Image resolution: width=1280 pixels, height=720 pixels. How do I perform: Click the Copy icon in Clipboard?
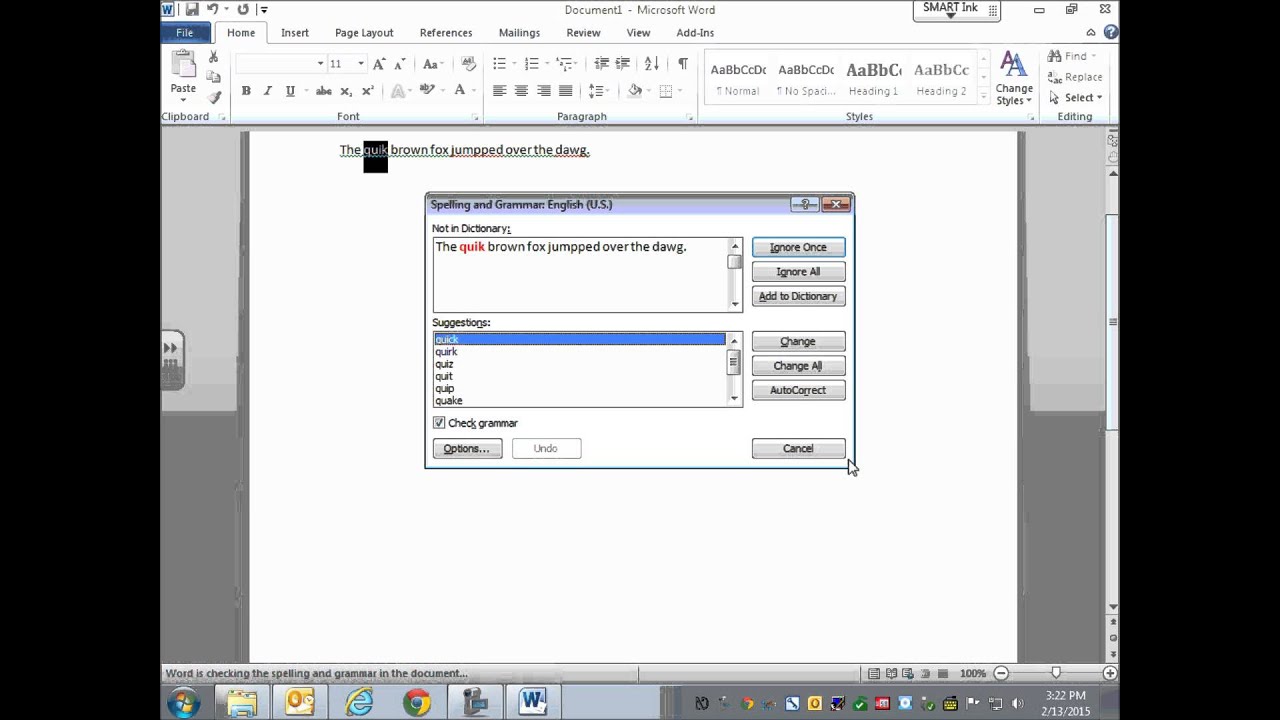[x=213, y=77]
